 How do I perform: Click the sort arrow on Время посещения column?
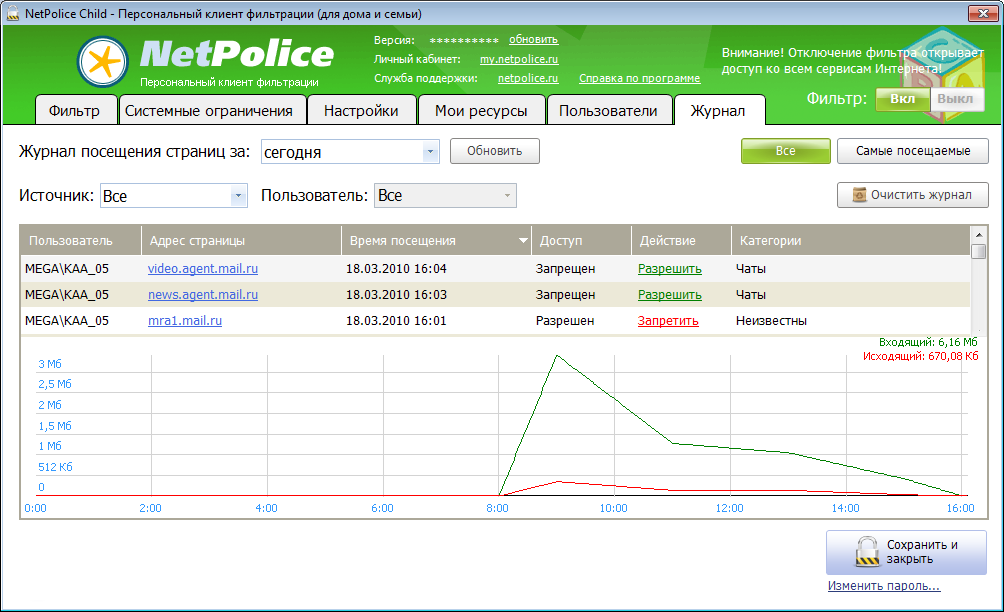523,241
